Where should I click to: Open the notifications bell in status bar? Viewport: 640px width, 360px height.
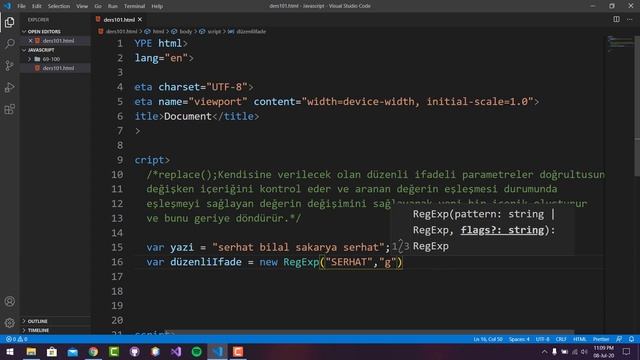(x=631, y=339)
